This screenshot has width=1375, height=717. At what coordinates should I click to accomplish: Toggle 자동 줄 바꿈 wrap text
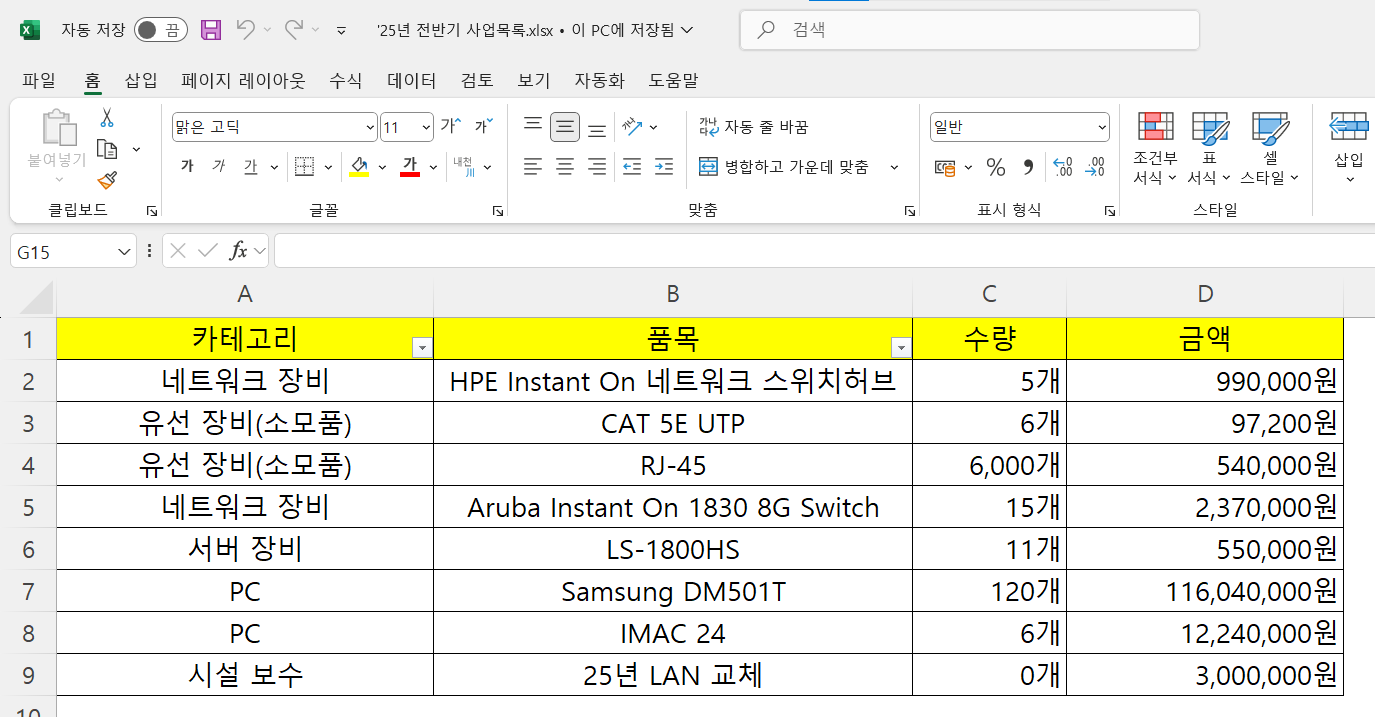754,127
